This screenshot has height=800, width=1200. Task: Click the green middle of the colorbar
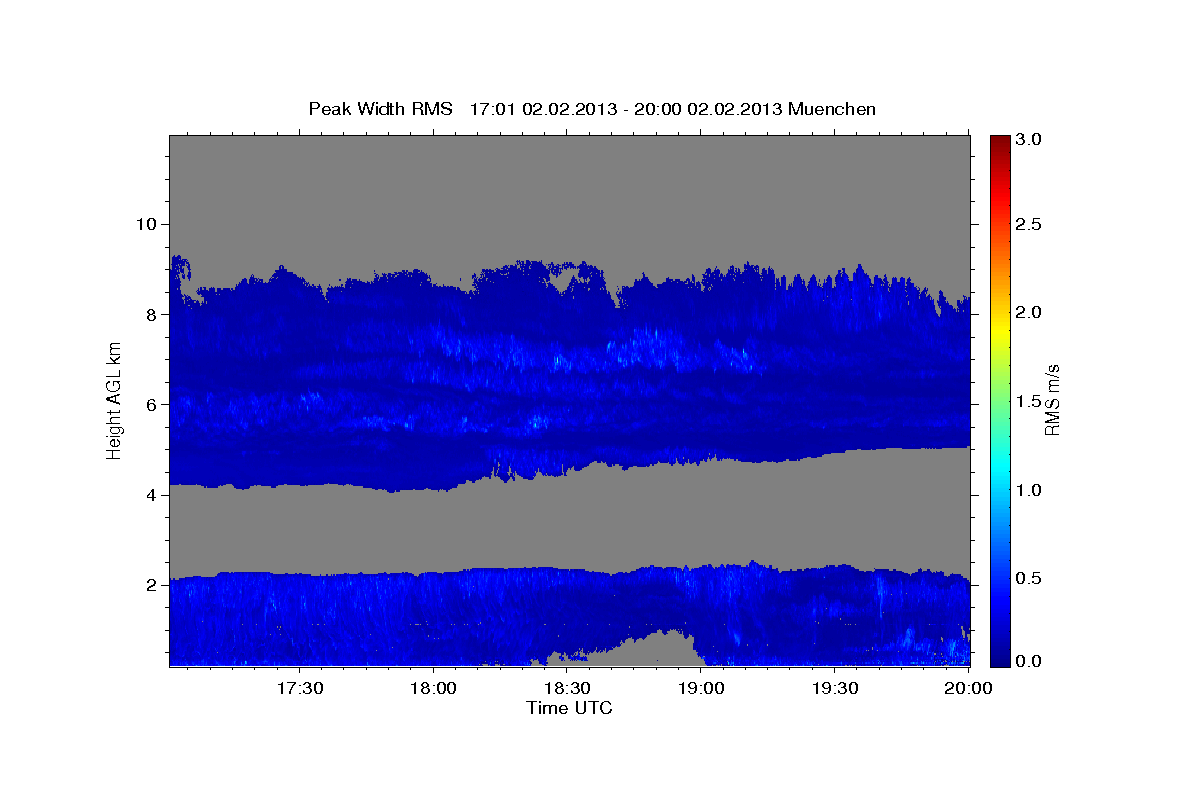click(999, 400)
